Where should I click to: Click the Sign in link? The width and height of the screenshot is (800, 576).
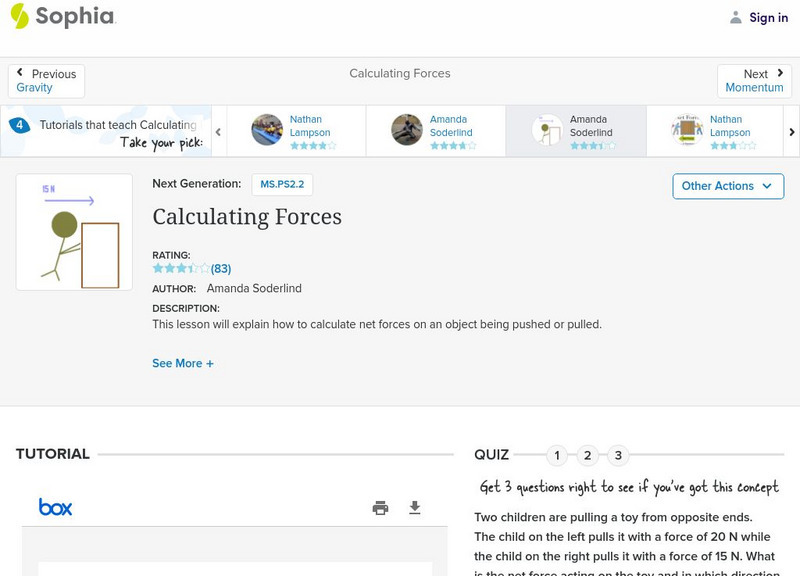768,18
